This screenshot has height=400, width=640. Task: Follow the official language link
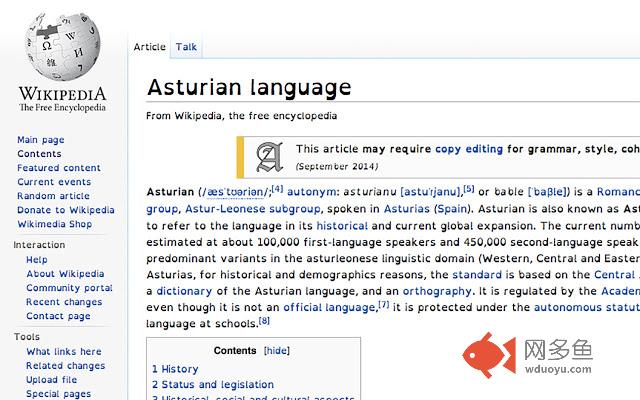point(329,307)
